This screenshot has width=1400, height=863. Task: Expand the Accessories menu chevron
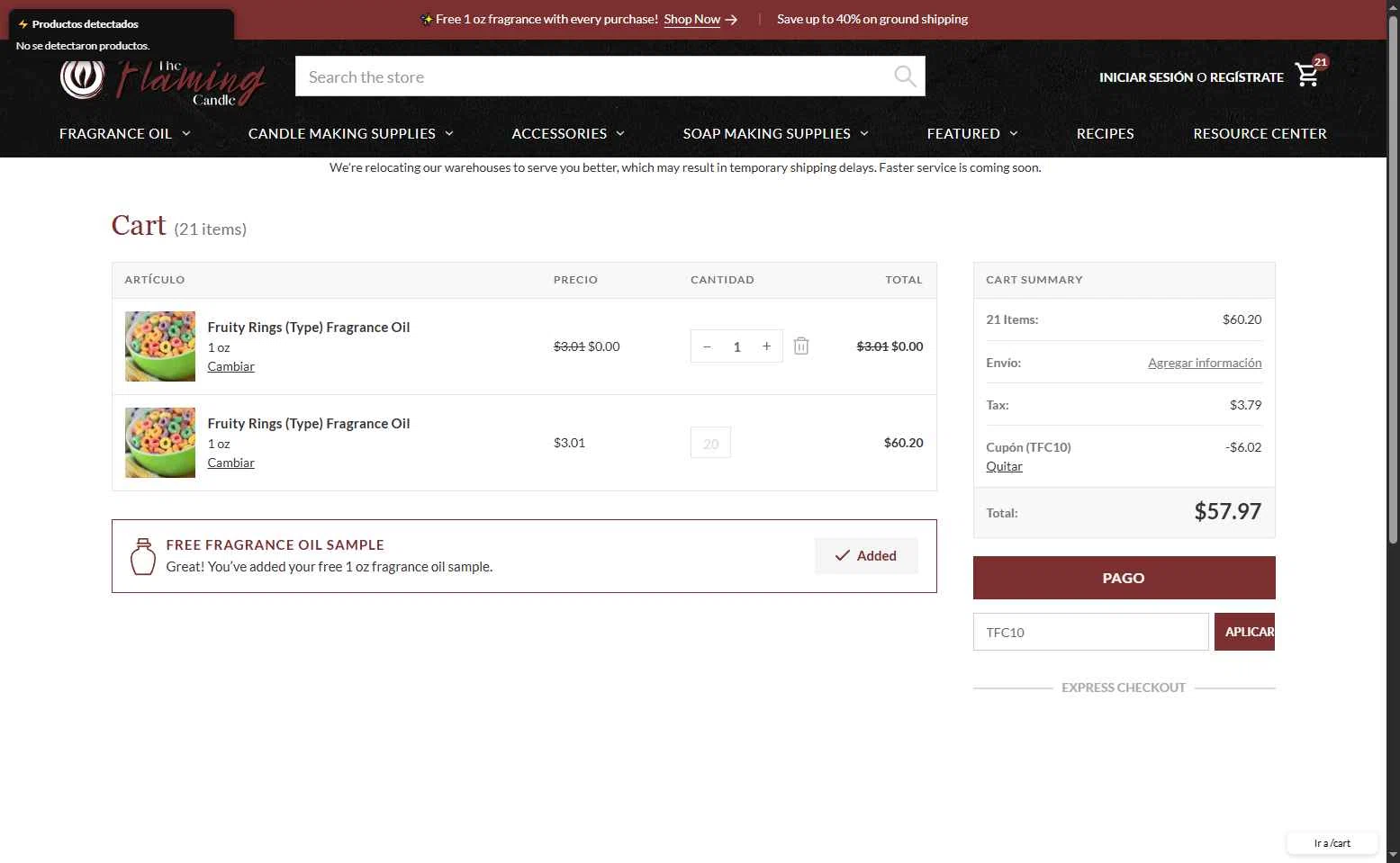(620, 133)
